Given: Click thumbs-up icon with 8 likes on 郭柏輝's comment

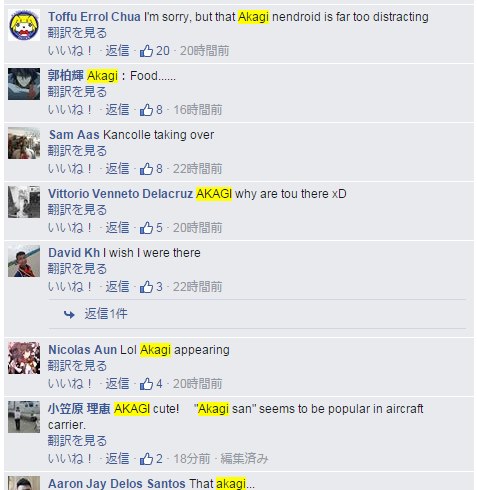Looking at the screenshot, I should [x=146, y=110].
